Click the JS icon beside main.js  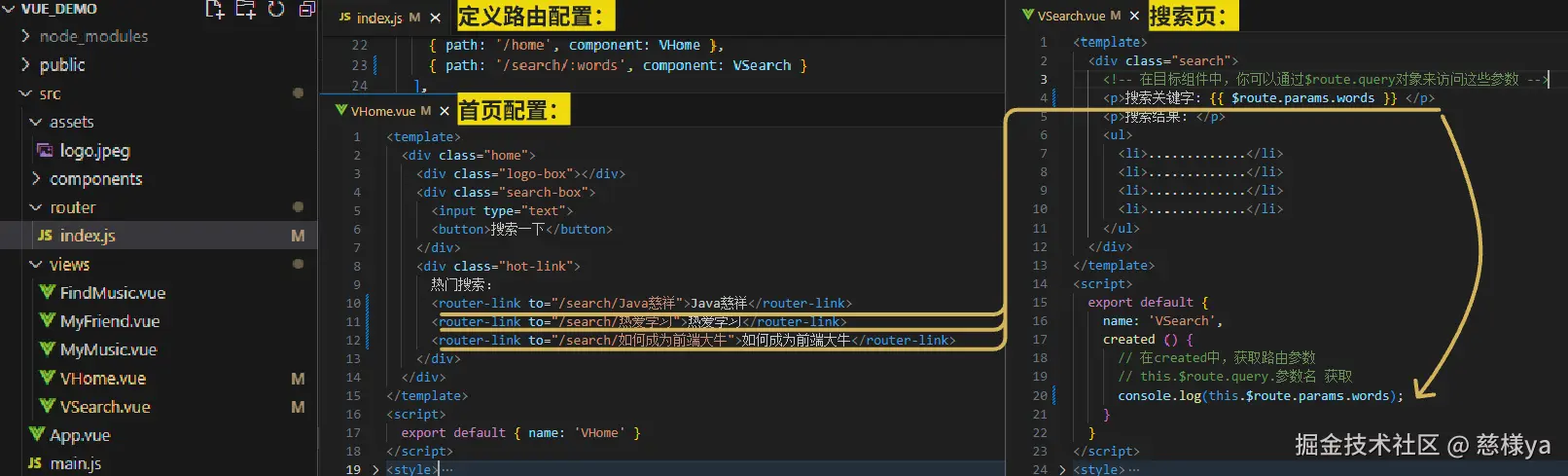(35, 463)
